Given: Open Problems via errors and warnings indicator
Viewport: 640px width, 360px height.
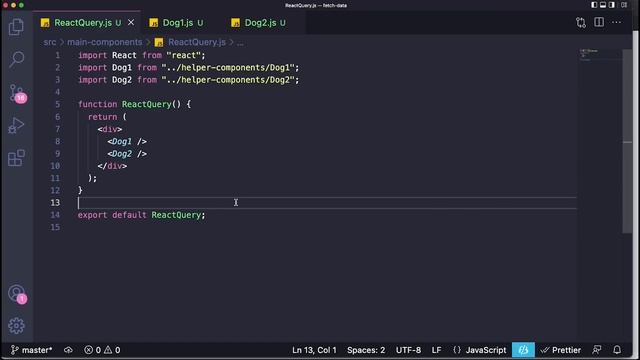Looking at the screenshot, I should coord(102,350).
